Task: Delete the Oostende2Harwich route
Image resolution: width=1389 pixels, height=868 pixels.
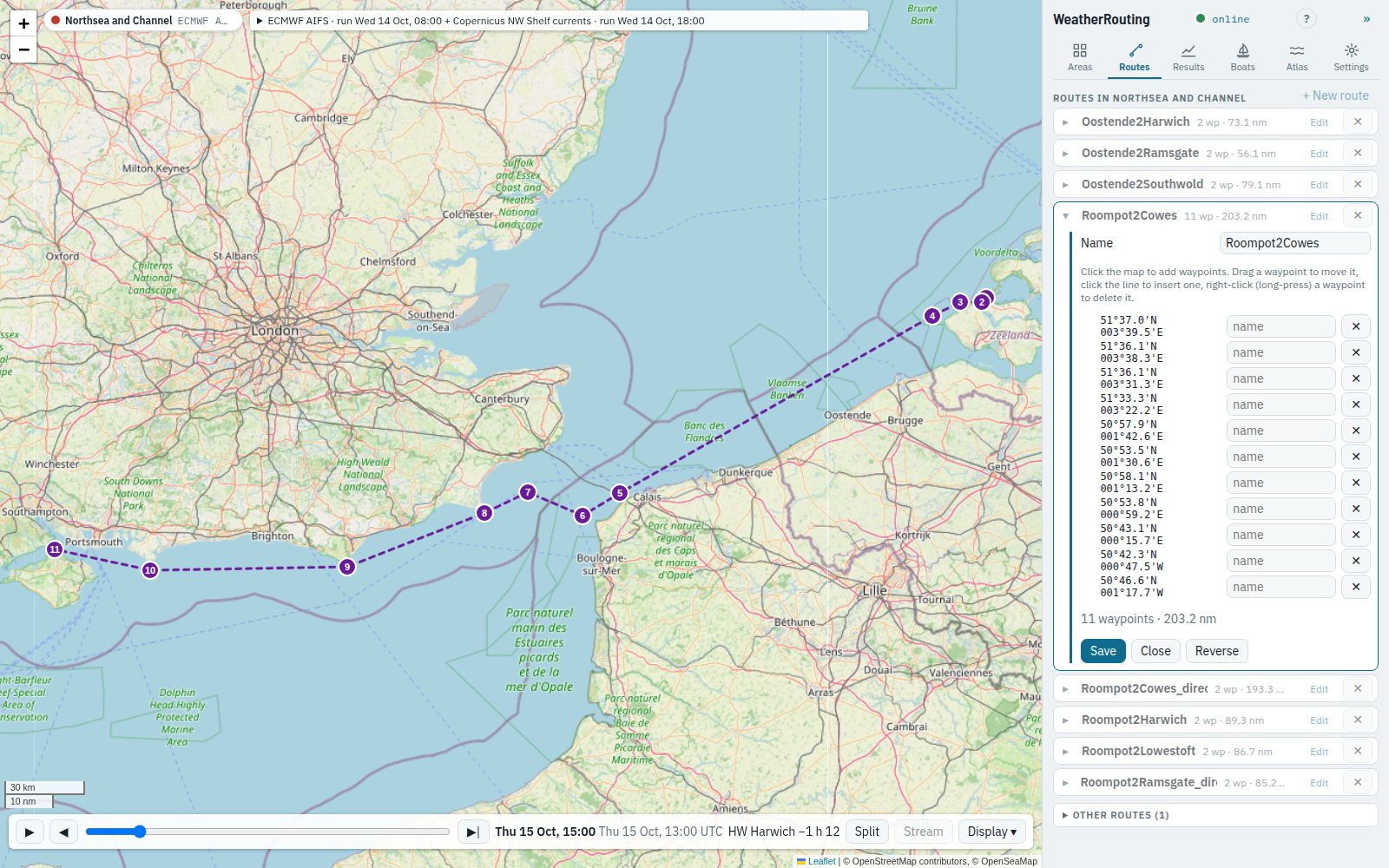Action: point(1358,122)
